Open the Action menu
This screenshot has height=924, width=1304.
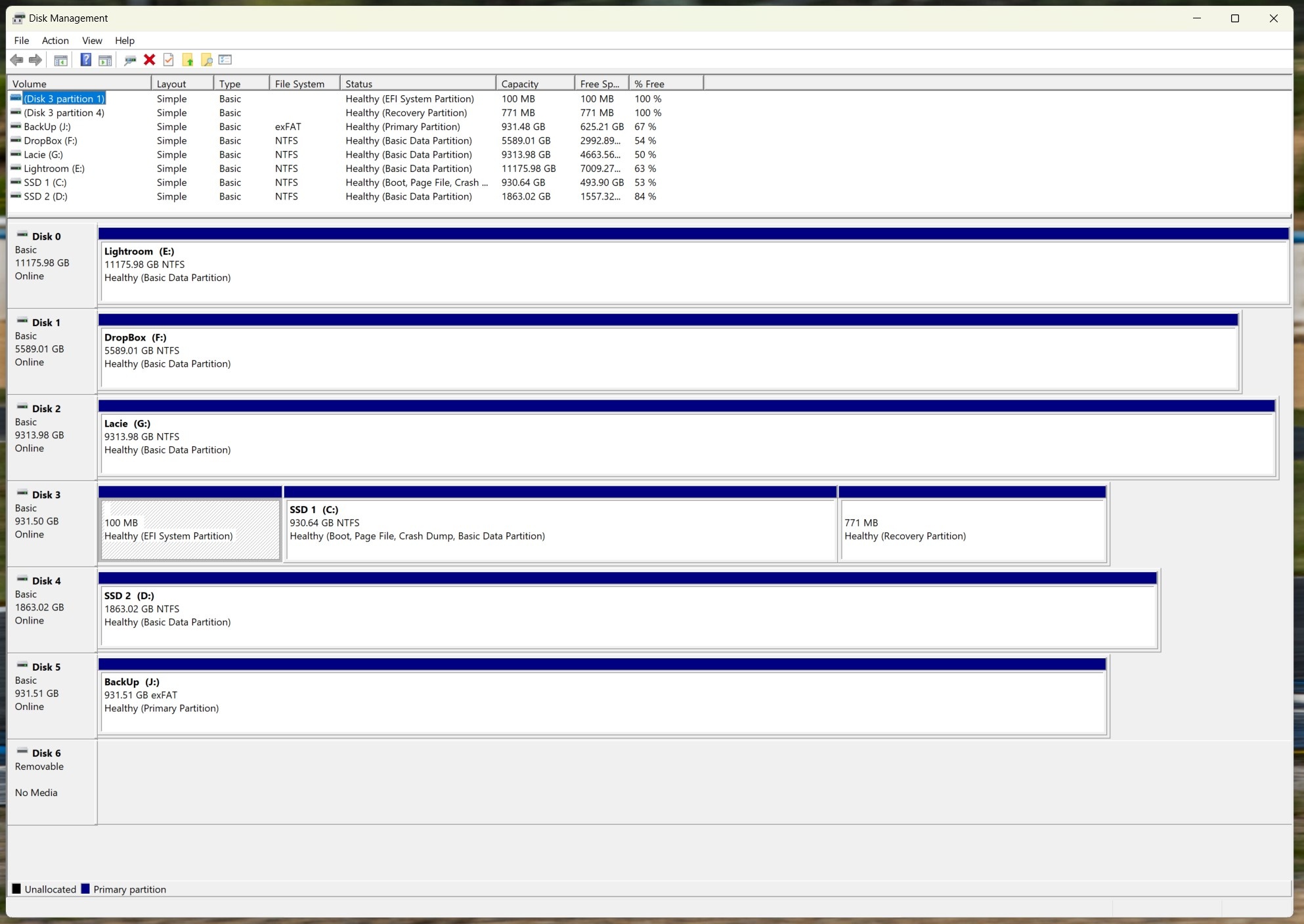55,40
